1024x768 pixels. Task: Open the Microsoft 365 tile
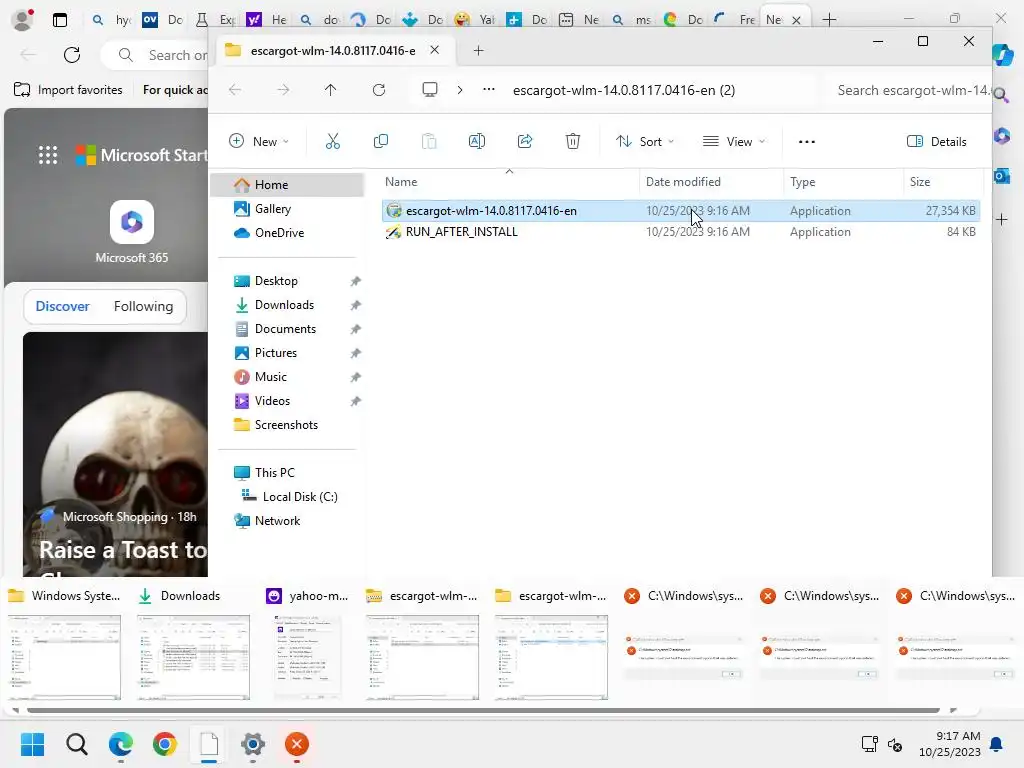[131, 232]
